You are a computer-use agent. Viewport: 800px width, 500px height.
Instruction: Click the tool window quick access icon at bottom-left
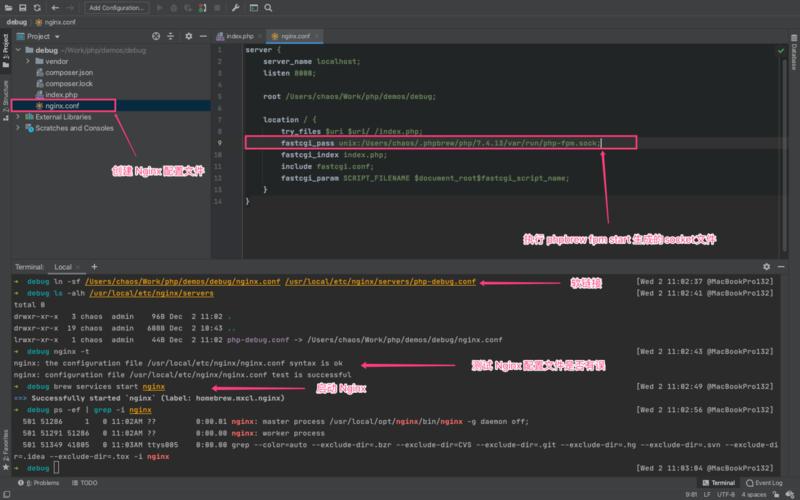pos(6,494)
